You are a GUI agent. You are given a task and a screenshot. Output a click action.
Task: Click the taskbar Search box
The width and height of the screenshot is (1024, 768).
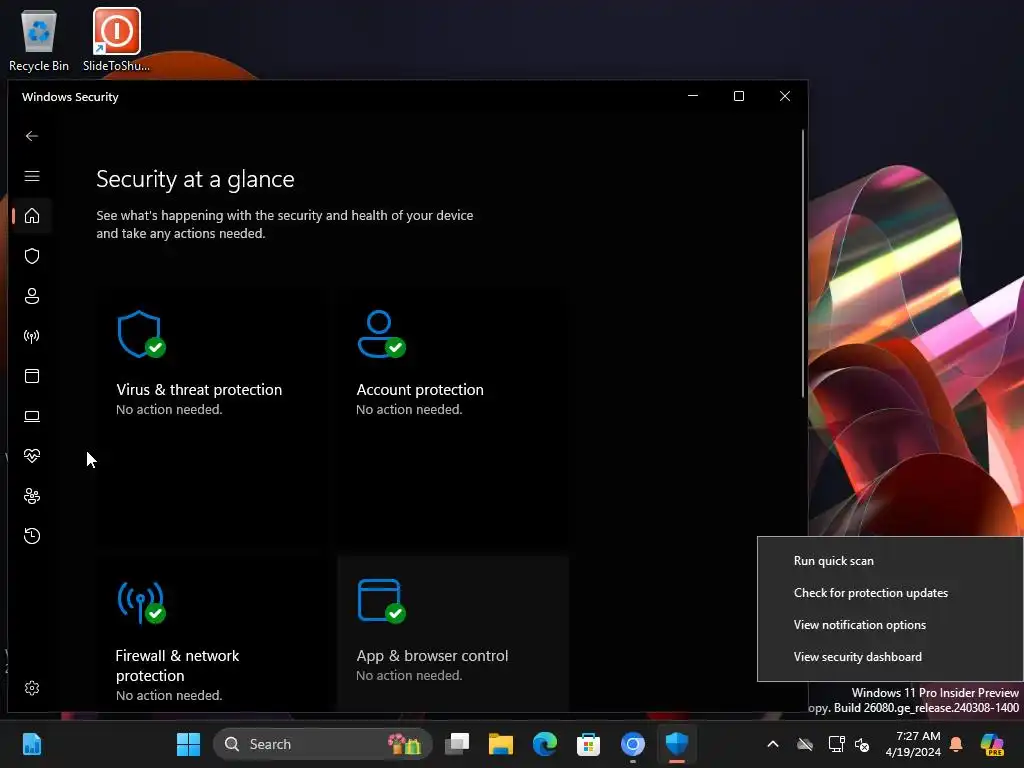[323, 744]
